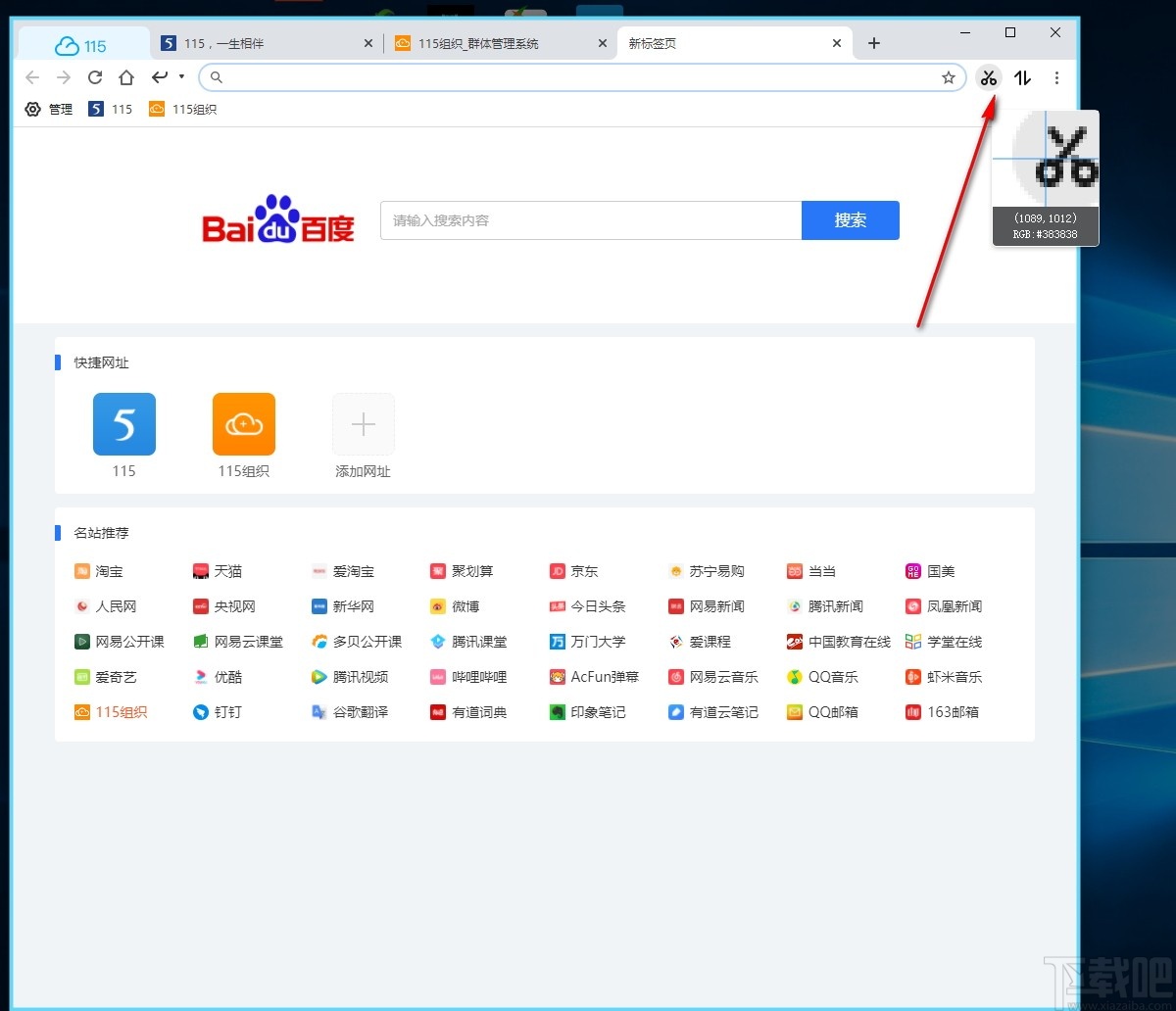Open 腾讯新闻 site link
This screenshot has width=1176, height=1011.
(825, 606)
